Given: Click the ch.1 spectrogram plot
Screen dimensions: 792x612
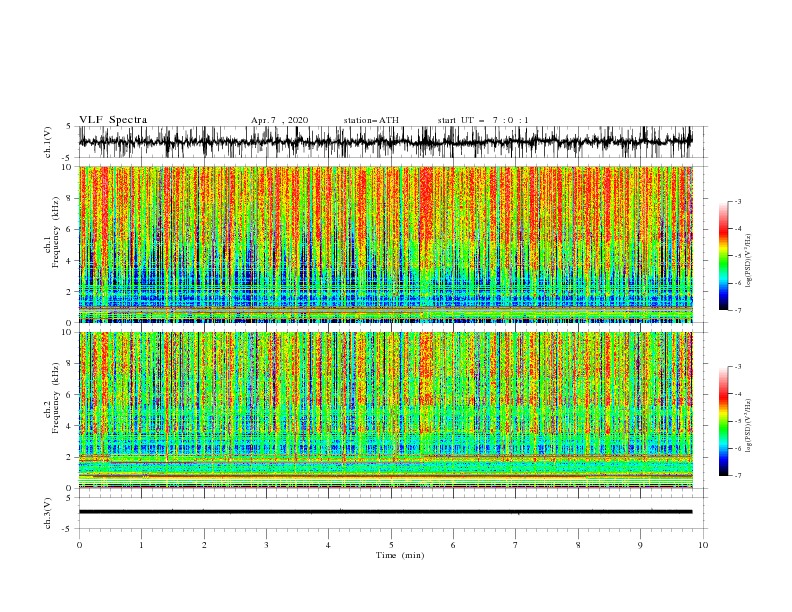Looking at the screenshot, I should (386, 244).
